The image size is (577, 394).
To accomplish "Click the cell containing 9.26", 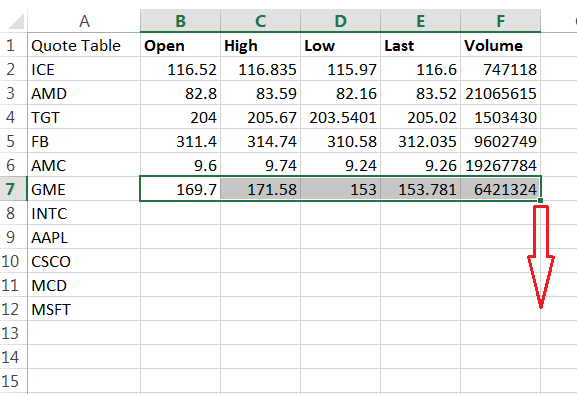I will 421,165.
